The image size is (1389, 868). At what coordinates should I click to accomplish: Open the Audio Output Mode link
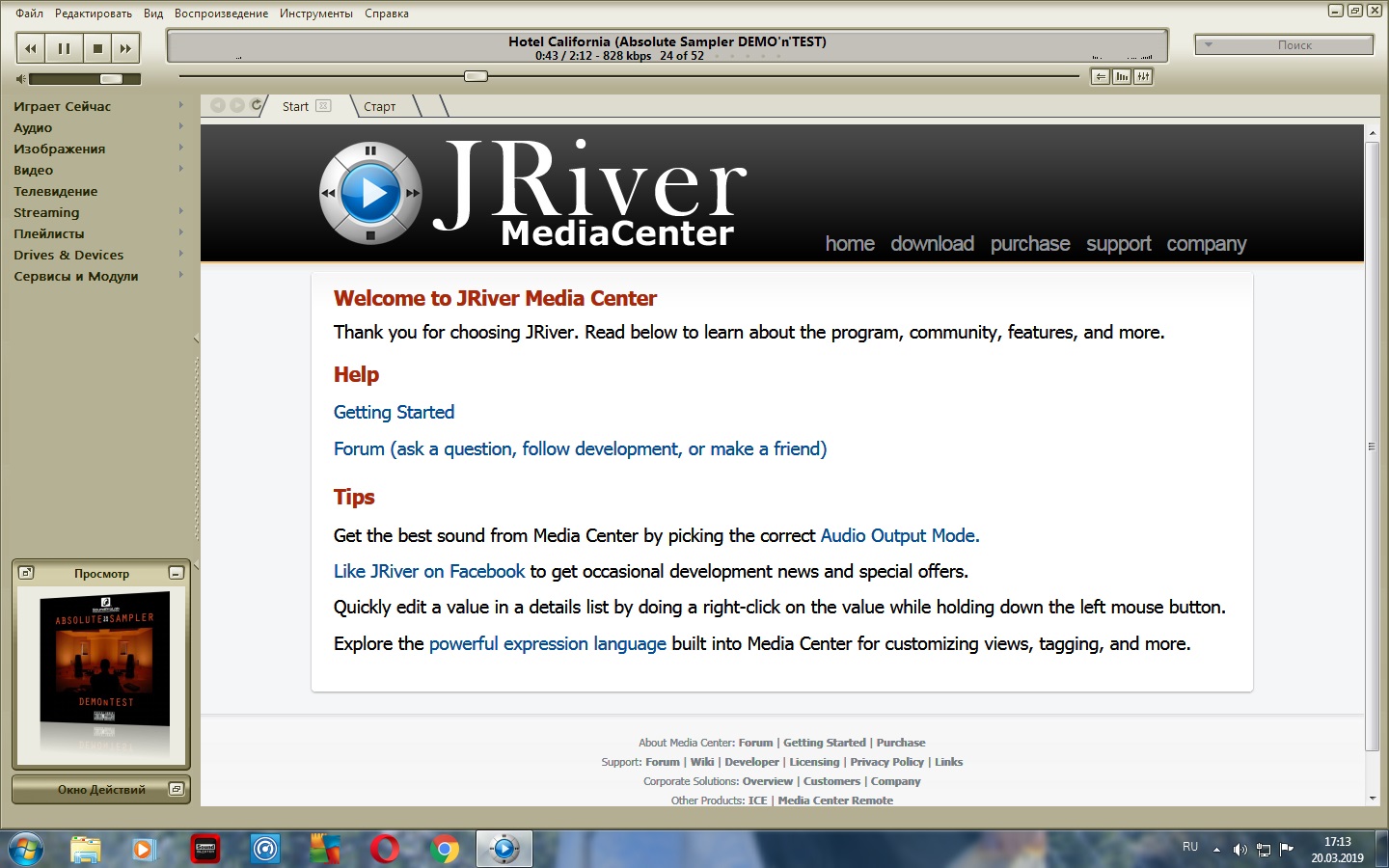coord(899,535)
